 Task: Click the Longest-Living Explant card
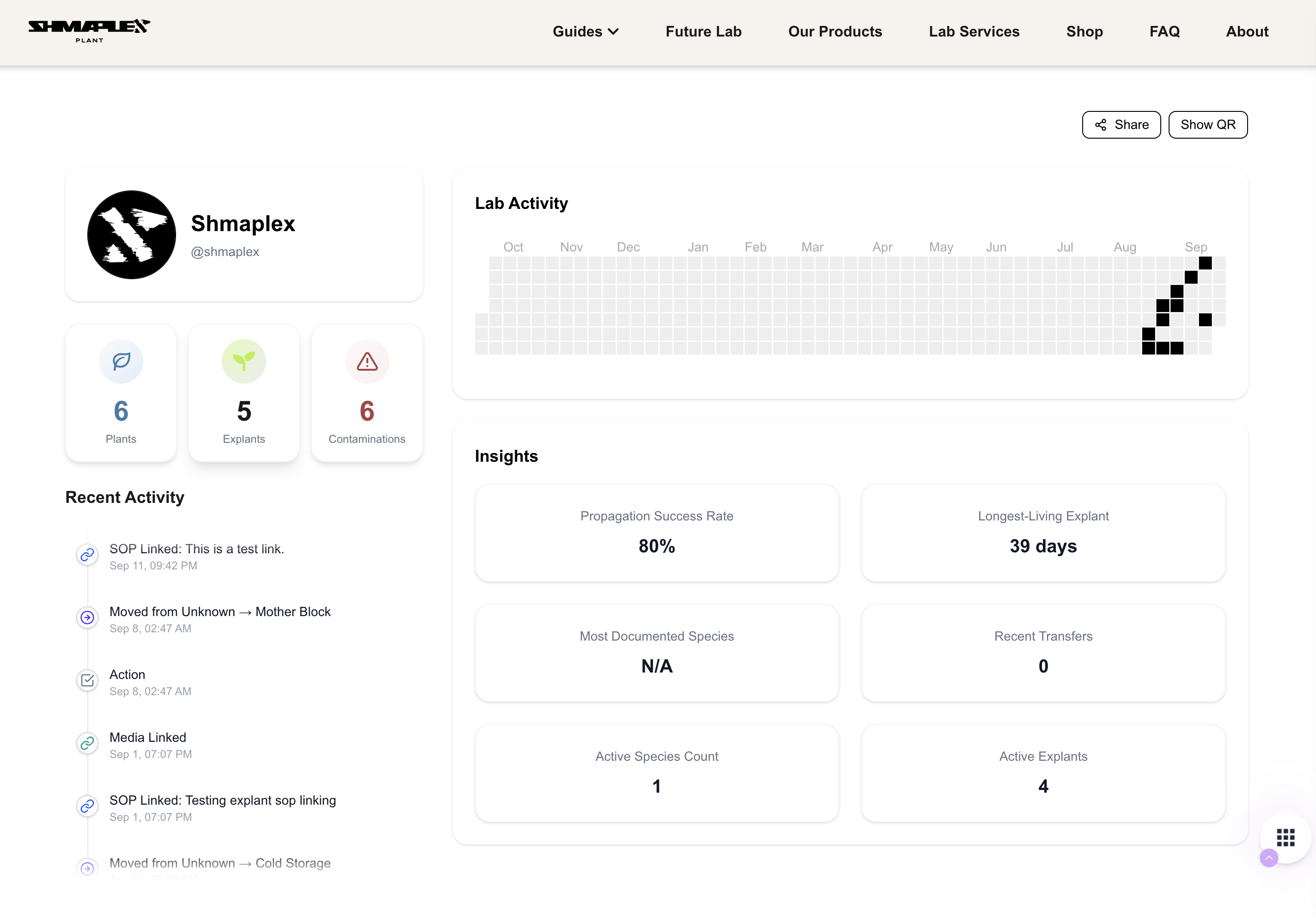click(1043, 533)
